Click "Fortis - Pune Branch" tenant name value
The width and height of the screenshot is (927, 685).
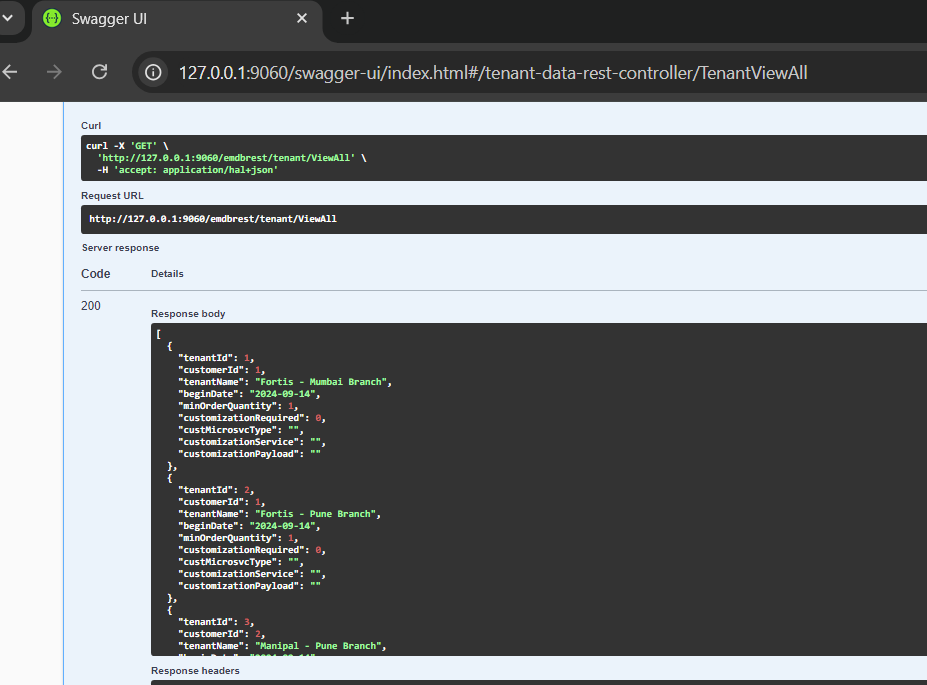coord(316,514)
